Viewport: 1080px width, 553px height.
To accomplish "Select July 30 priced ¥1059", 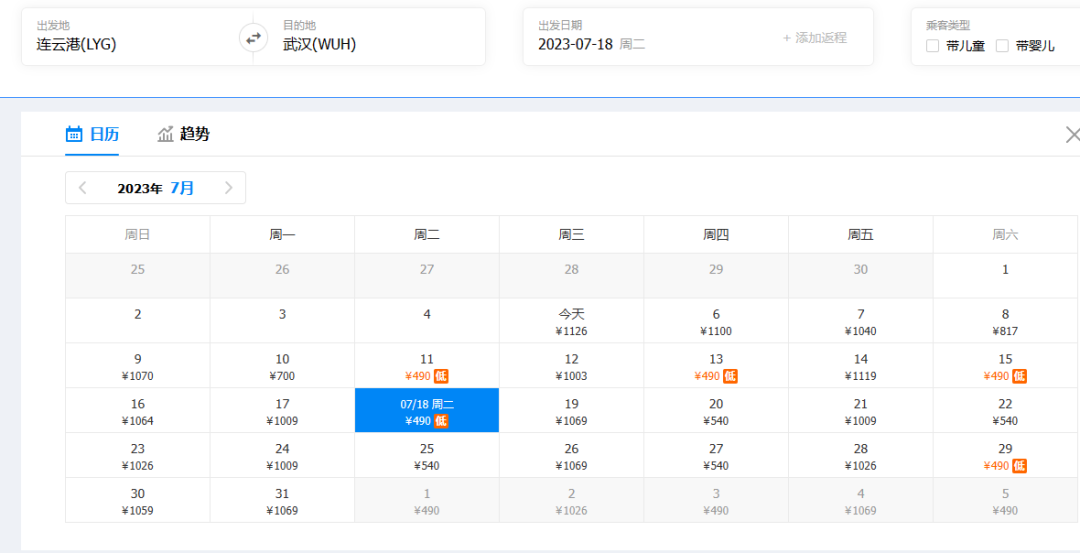I will point(138,500).
